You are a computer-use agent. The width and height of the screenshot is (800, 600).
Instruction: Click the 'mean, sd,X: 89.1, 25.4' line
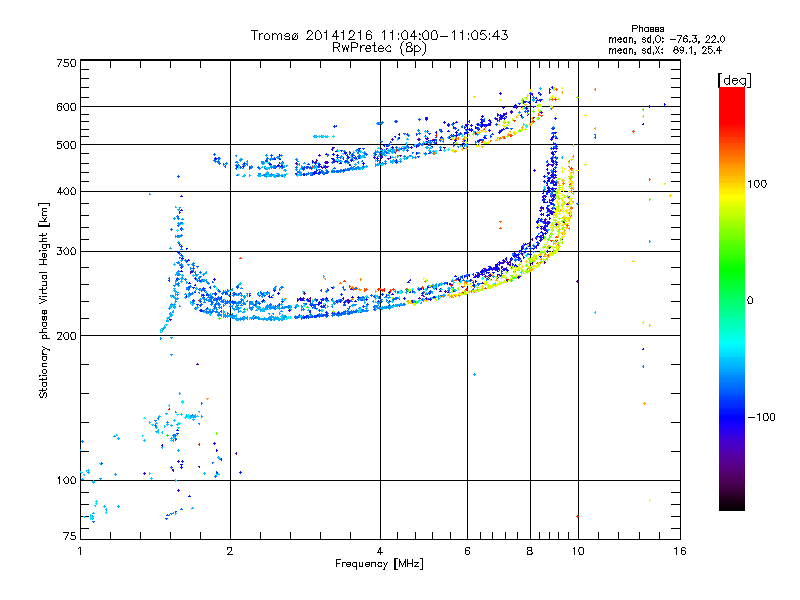665,50
